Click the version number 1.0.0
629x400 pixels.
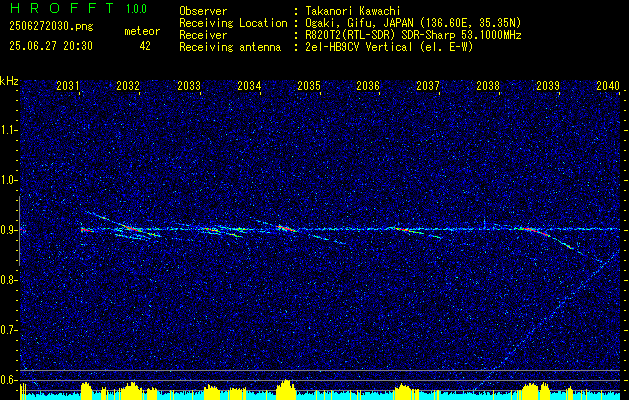[136, 9]
